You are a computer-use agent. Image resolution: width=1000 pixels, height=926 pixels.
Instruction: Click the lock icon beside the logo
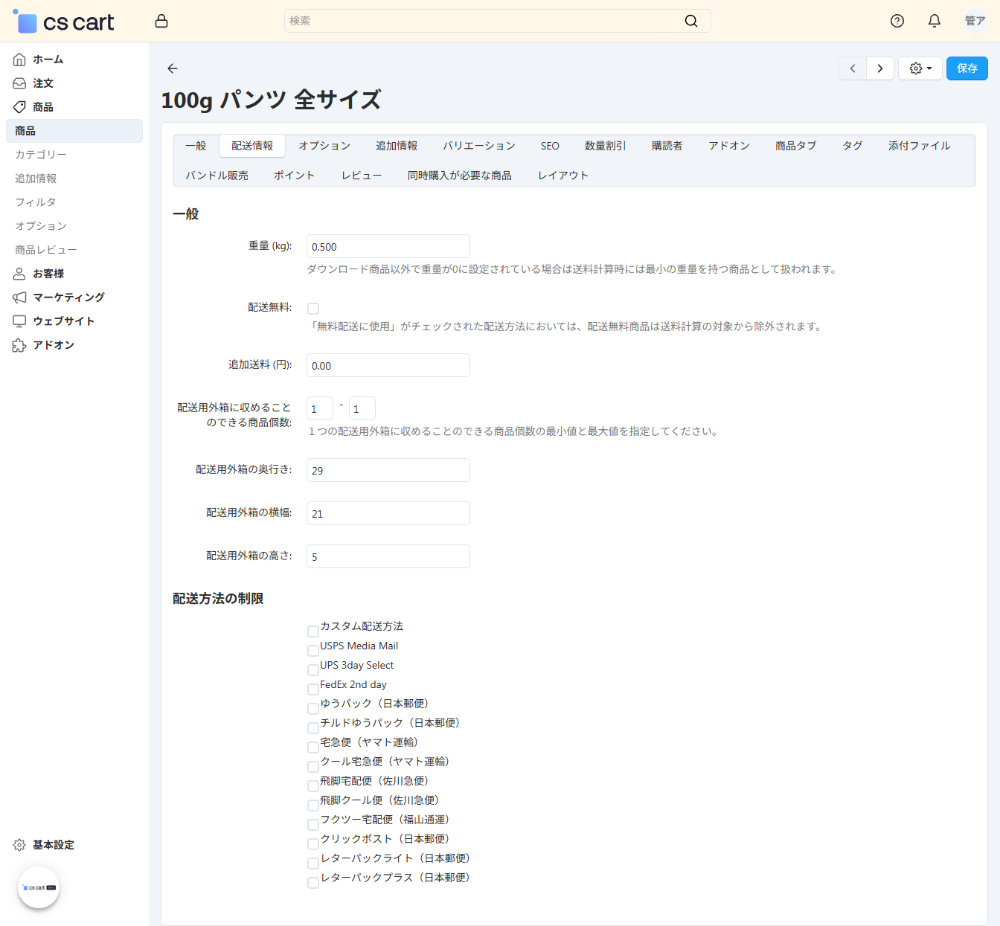161,21
